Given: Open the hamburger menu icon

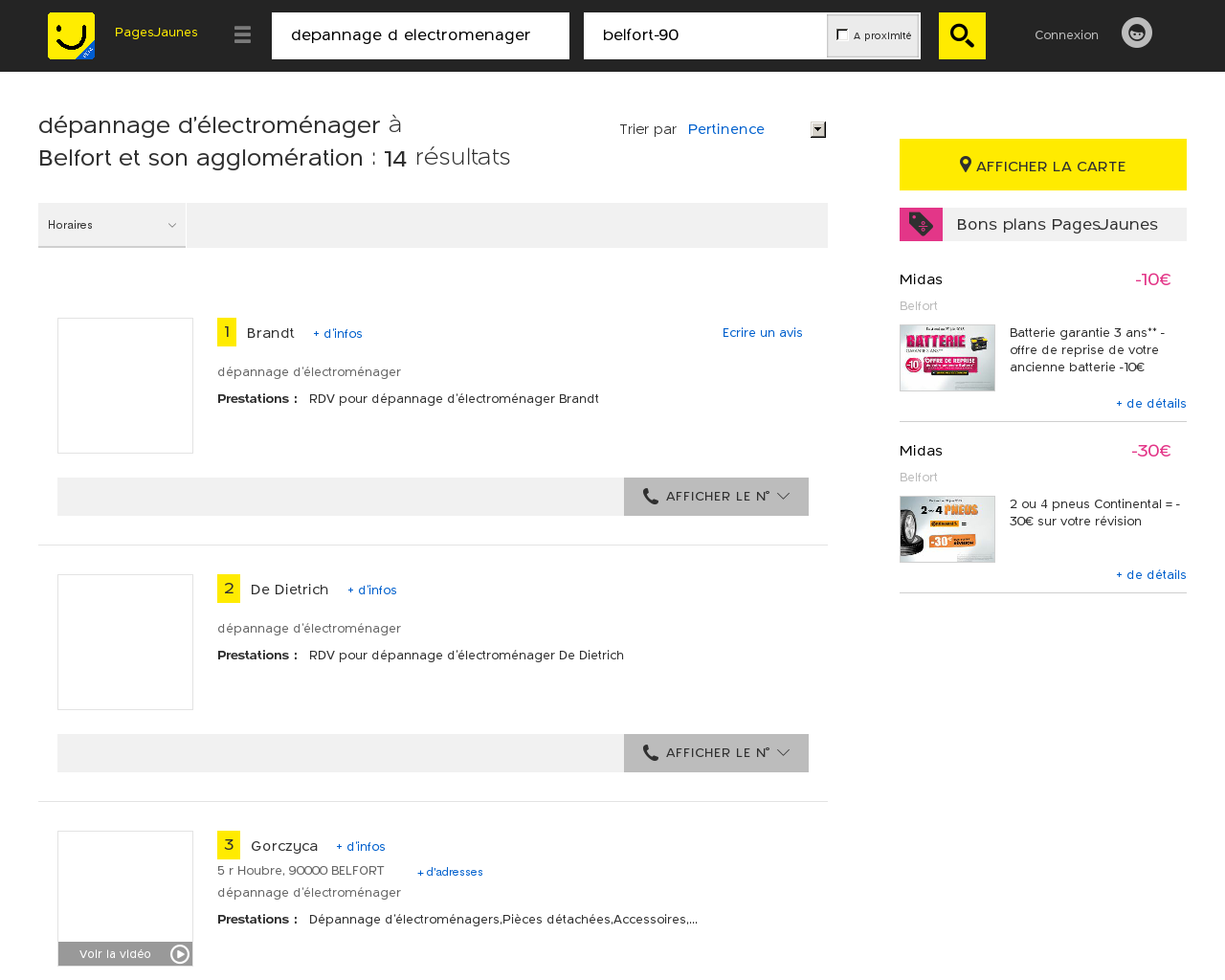Looking at the screenshot, I should point(242,35).
